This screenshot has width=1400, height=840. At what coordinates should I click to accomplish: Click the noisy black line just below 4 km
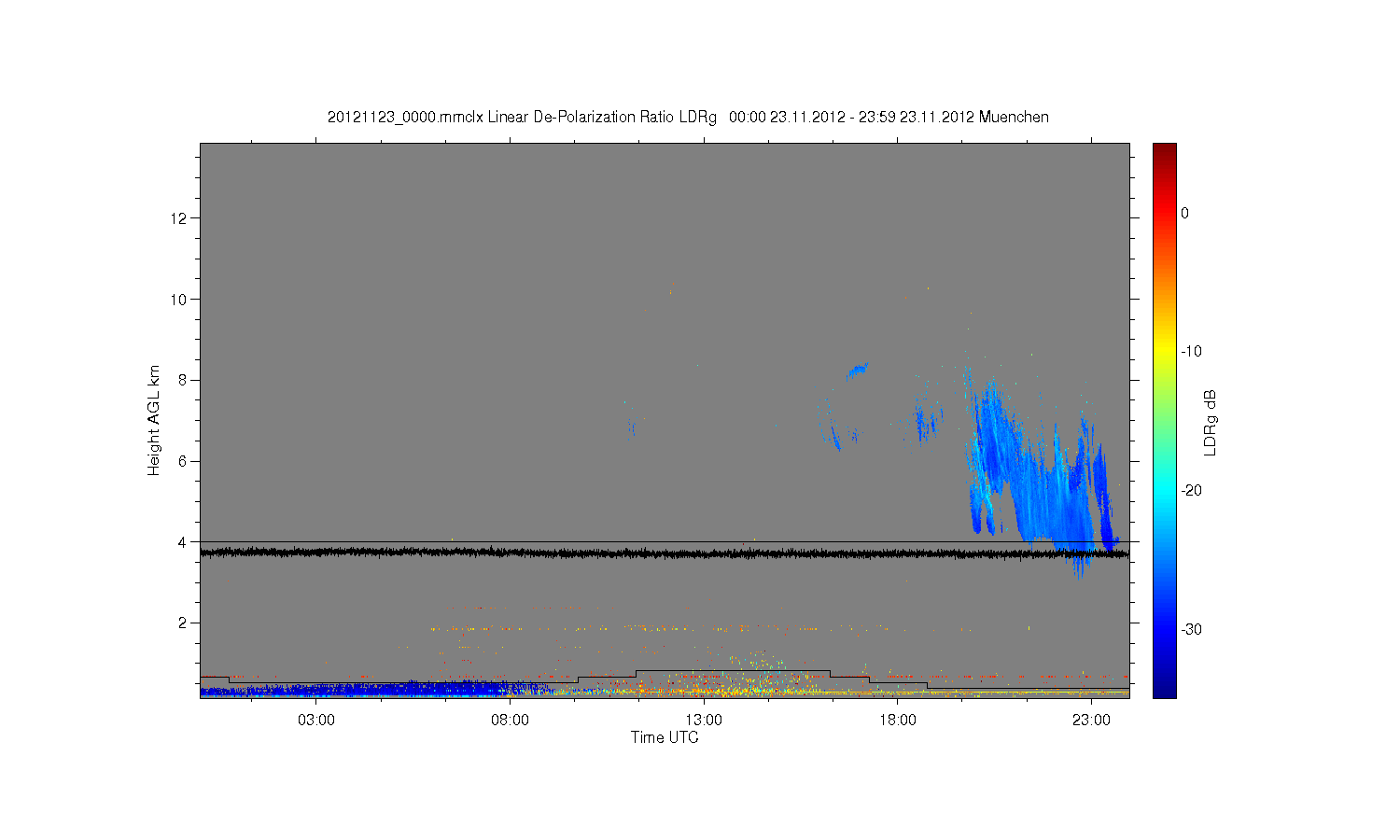tap(665, 553)
